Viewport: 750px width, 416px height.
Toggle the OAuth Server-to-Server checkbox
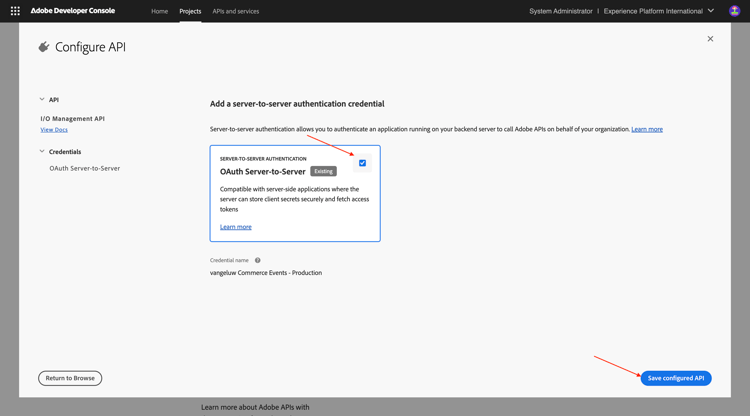(x=363, y=163)
